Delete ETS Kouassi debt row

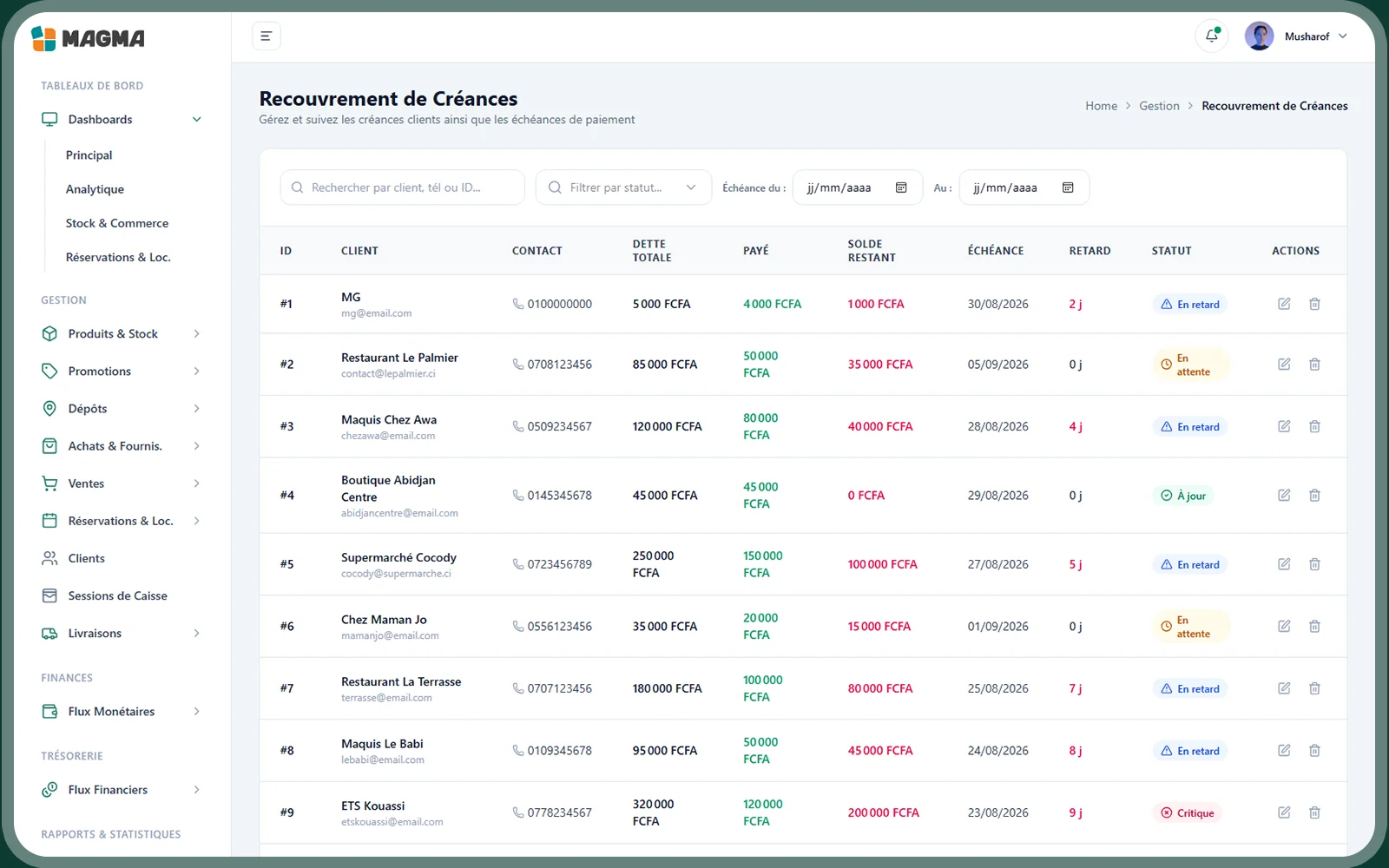coord(1314,812)
